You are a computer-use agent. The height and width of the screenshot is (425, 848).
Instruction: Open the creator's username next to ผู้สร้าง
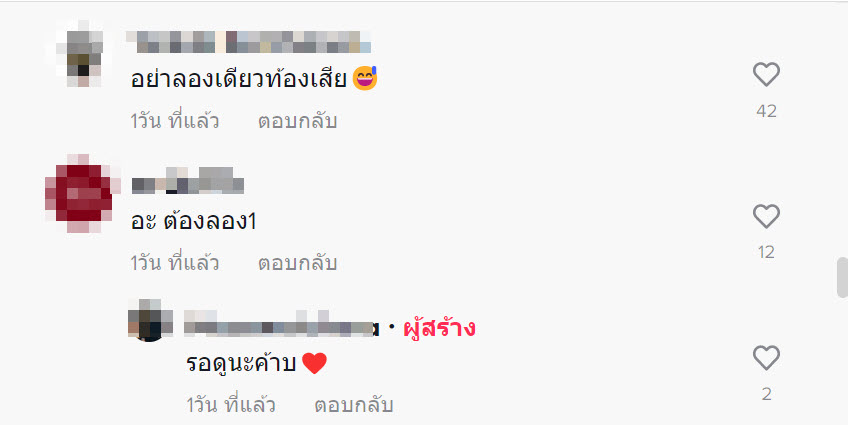[281, 325]
